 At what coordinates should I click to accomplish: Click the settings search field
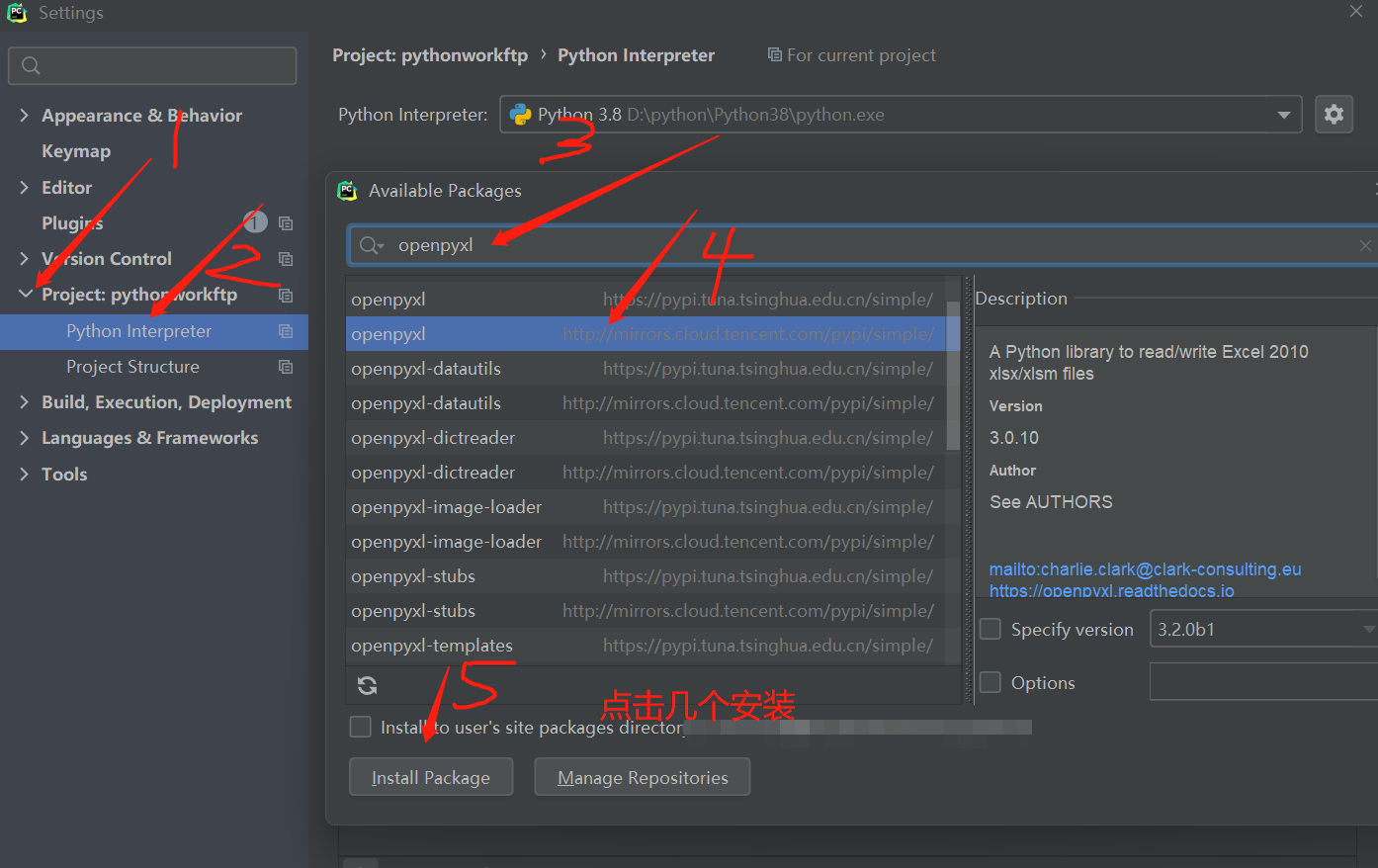click(152, 65)
